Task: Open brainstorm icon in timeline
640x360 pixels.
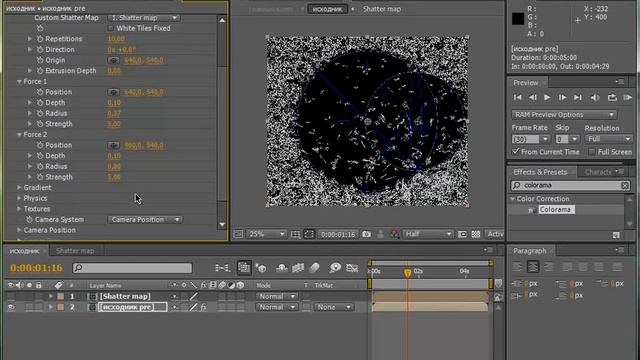Action: 335,268
